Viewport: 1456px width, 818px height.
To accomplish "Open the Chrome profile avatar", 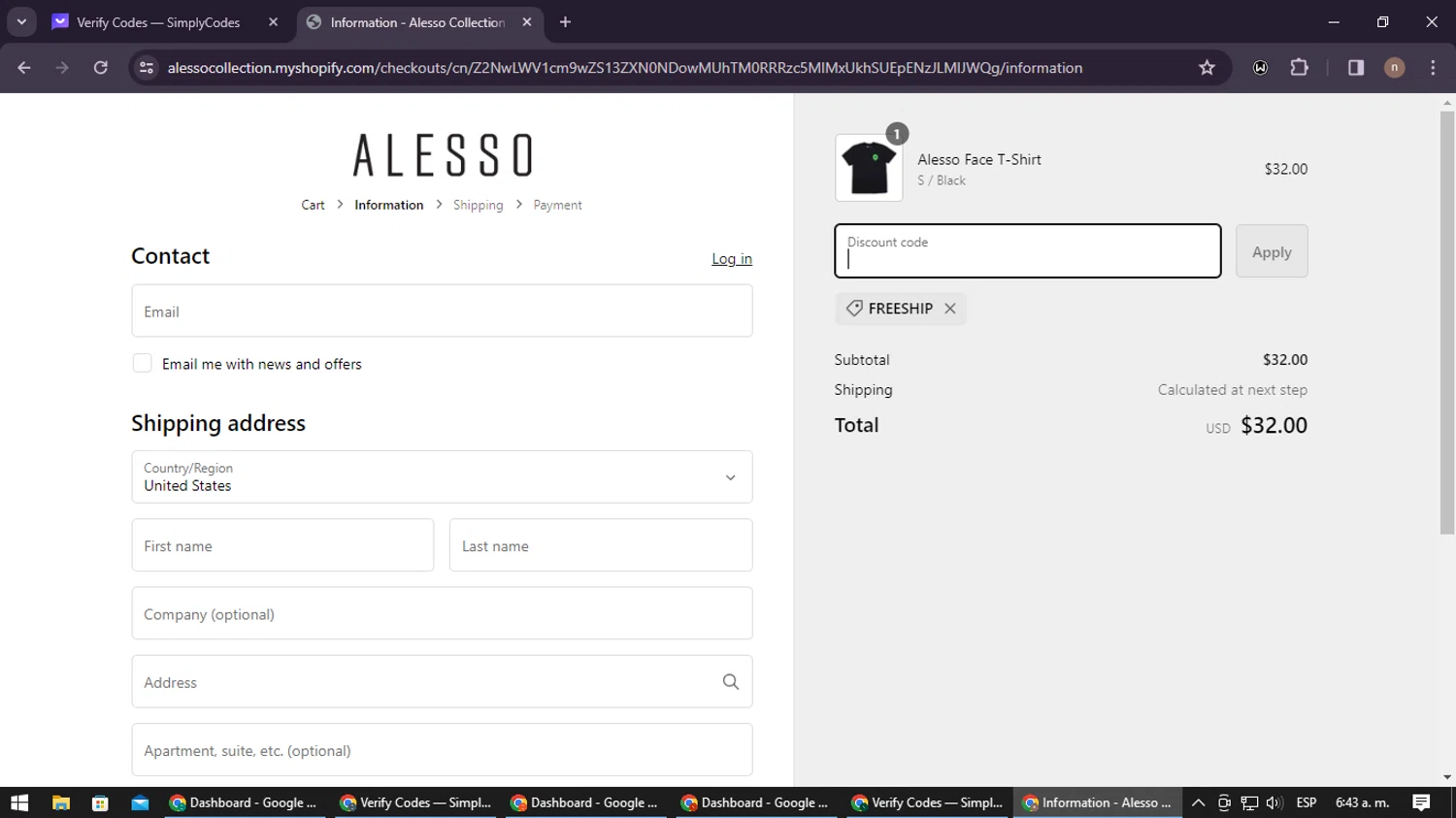I will tap(1394, 68).
